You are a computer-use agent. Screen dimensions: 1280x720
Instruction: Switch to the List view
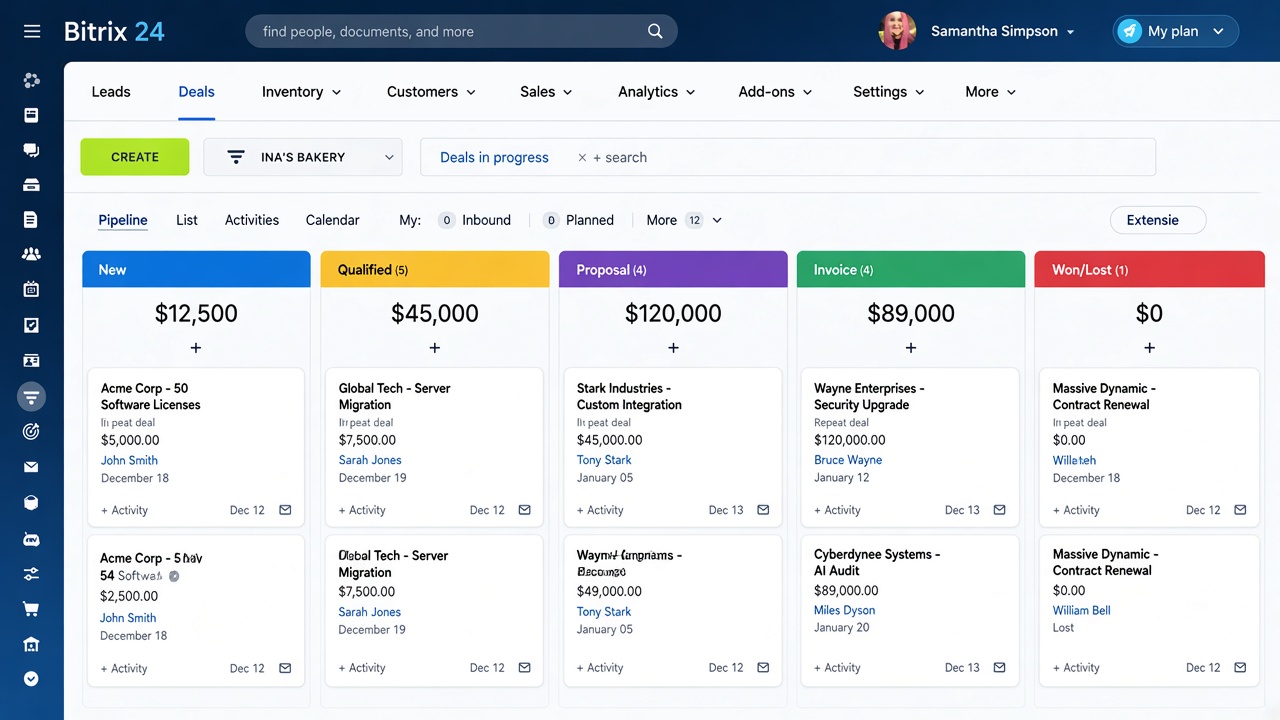tap(187, 220)
